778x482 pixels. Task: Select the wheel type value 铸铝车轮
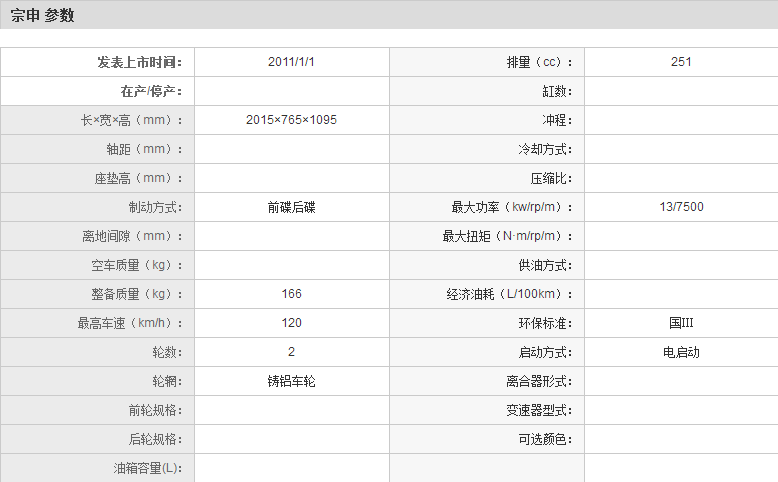point(291,381)
